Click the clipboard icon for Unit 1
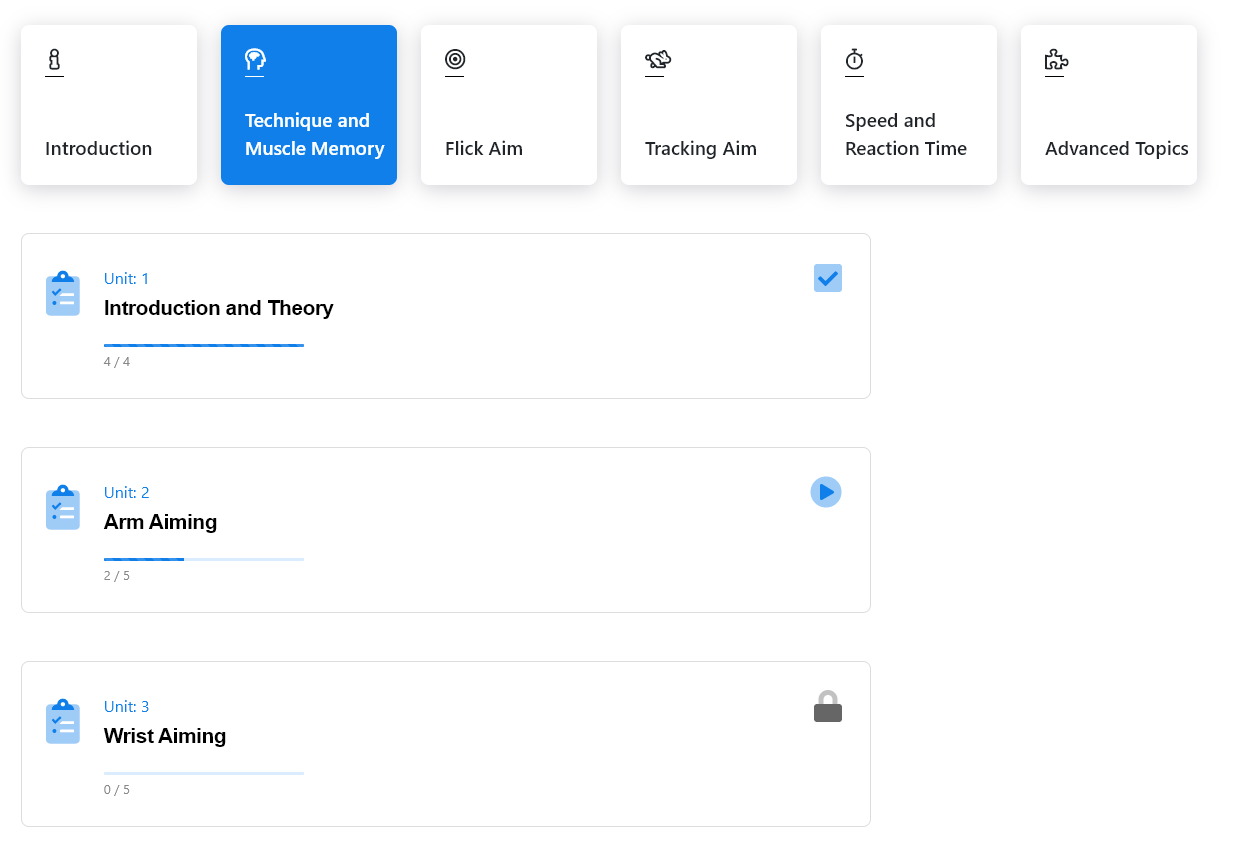 [63, 293]
